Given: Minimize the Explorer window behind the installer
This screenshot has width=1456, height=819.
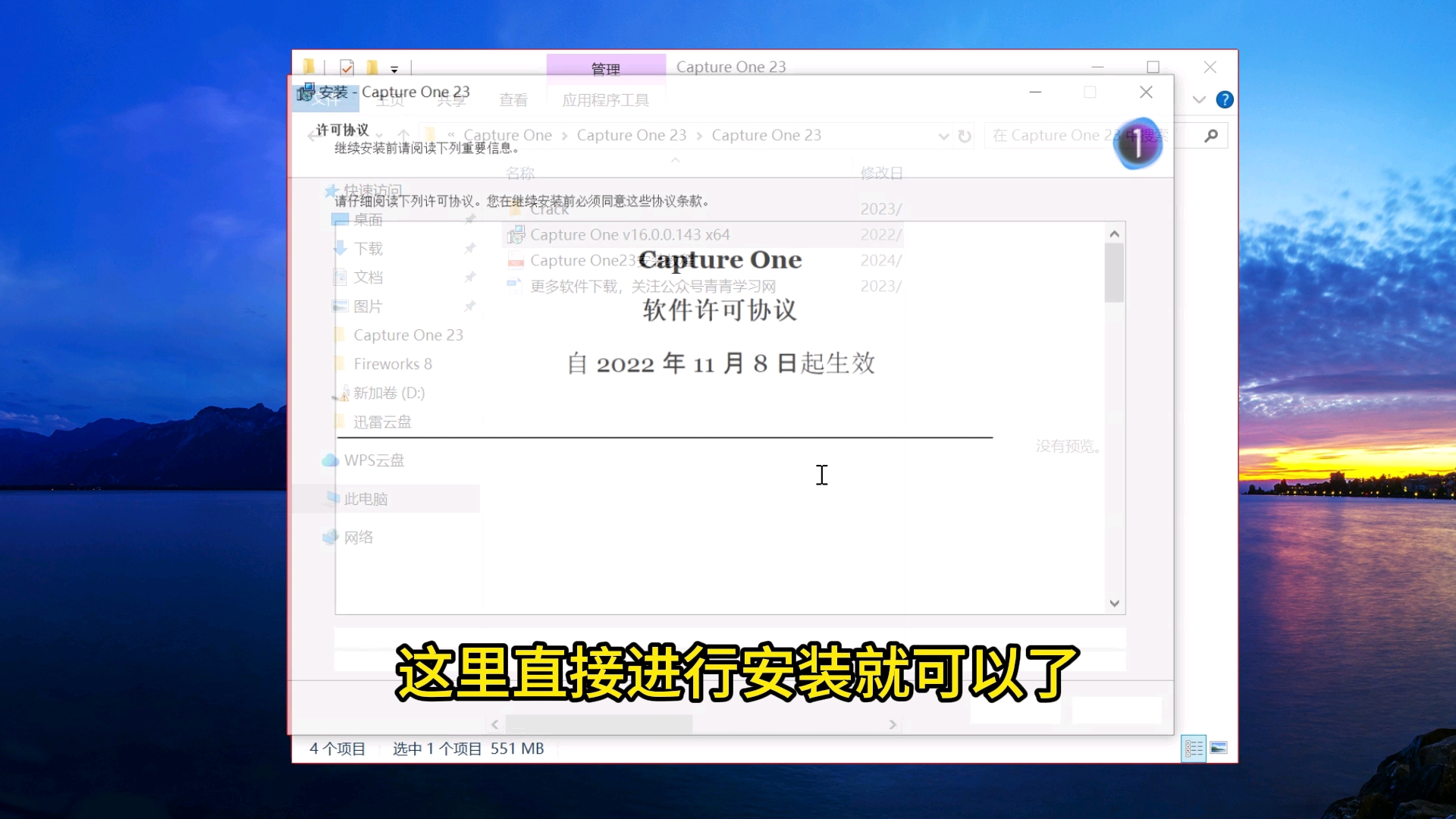Looking at the screenshot, I should coord(1097,67).
